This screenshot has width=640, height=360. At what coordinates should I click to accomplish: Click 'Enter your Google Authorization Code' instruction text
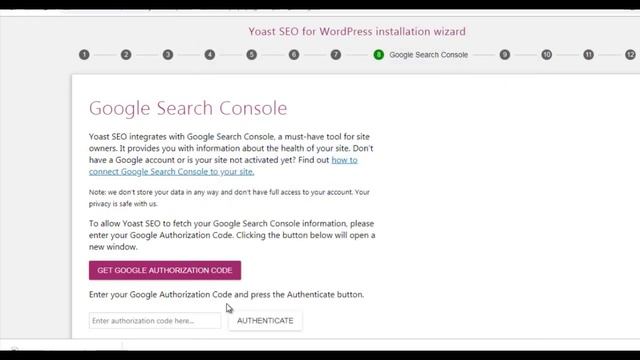click(x=227, y=294)
